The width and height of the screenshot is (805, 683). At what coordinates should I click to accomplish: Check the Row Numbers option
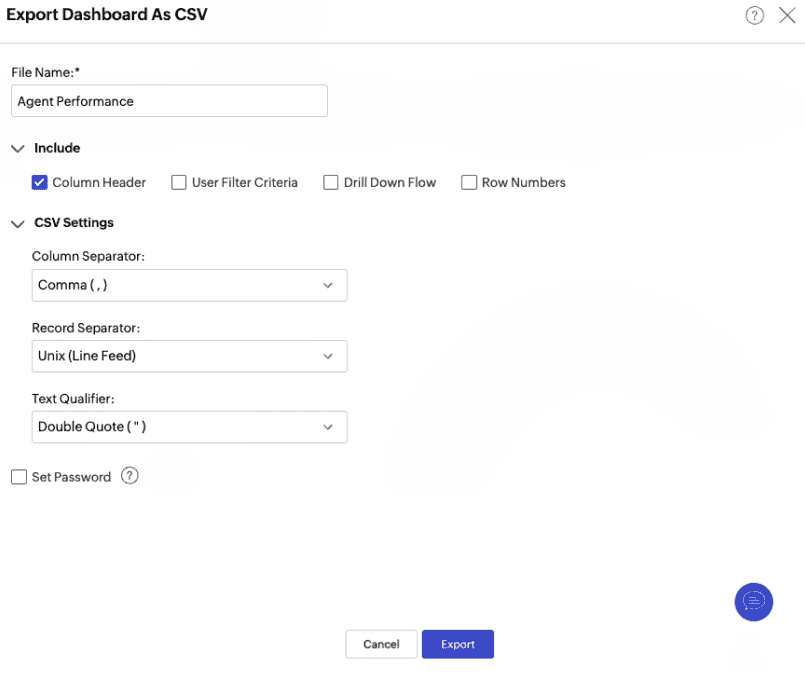469,183
